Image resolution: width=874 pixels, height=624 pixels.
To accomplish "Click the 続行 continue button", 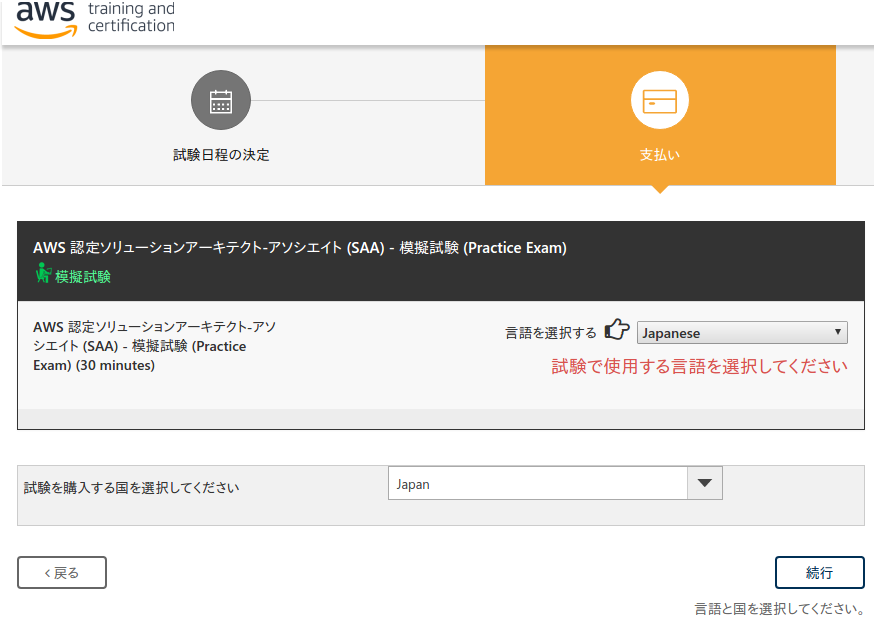I will pos(819,573).
